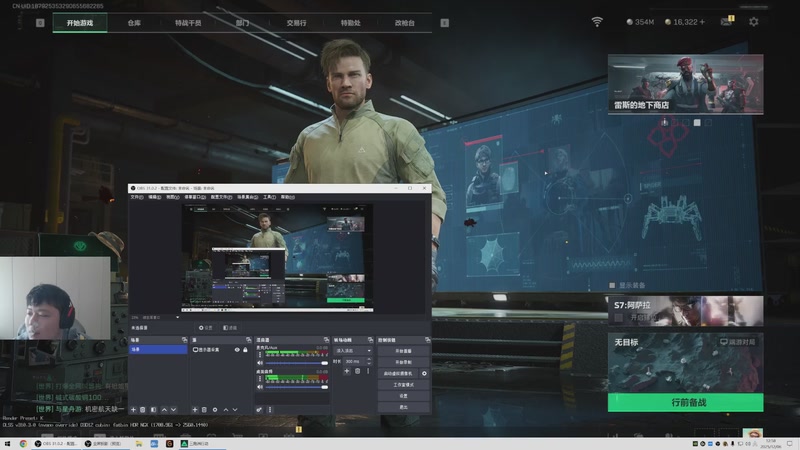Move scene up with arrow

[x=164, y=410]
